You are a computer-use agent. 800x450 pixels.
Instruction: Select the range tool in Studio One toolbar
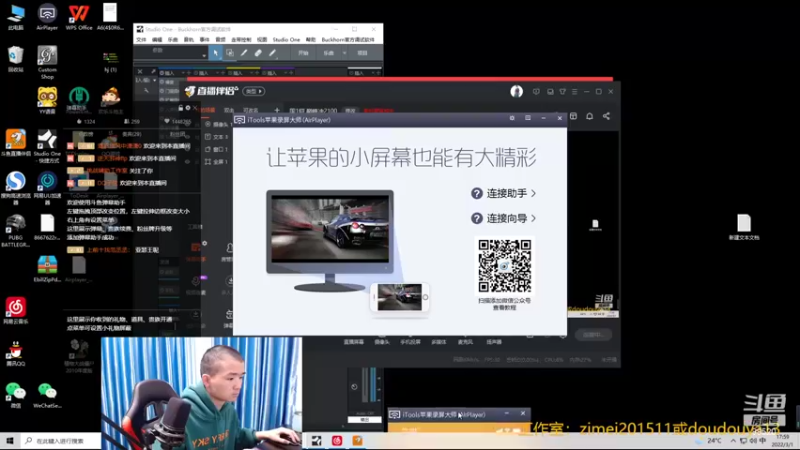pos(230,53)
